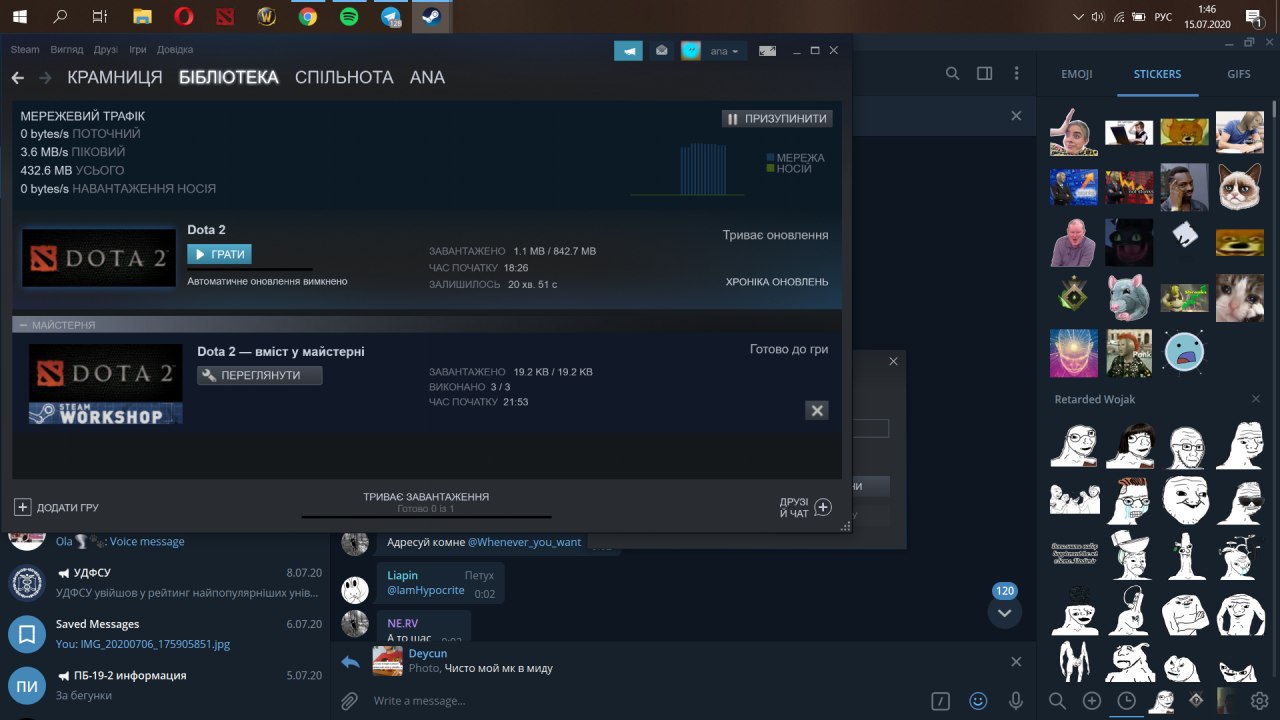This screenshot has height=720, width=1280.
Task: Click the bot commands slash icon
Action: [x=940, y=701]
